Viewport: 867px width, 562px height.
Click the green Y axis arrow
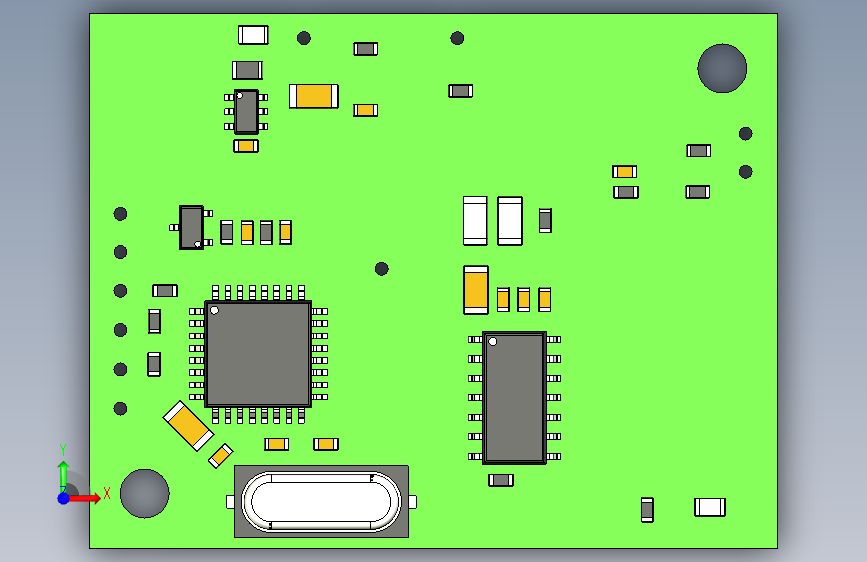pos(64,476)
